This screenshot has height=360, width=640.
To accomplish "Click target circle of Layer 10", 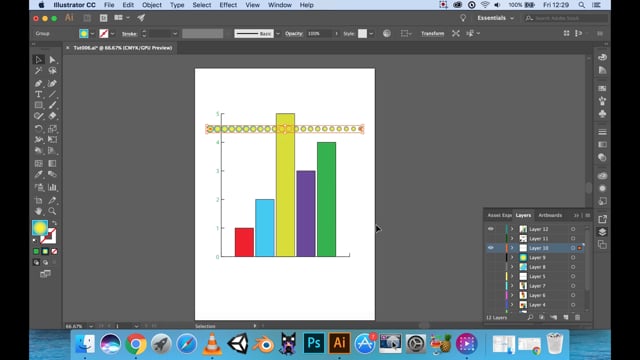I will [x=573, y=248].
